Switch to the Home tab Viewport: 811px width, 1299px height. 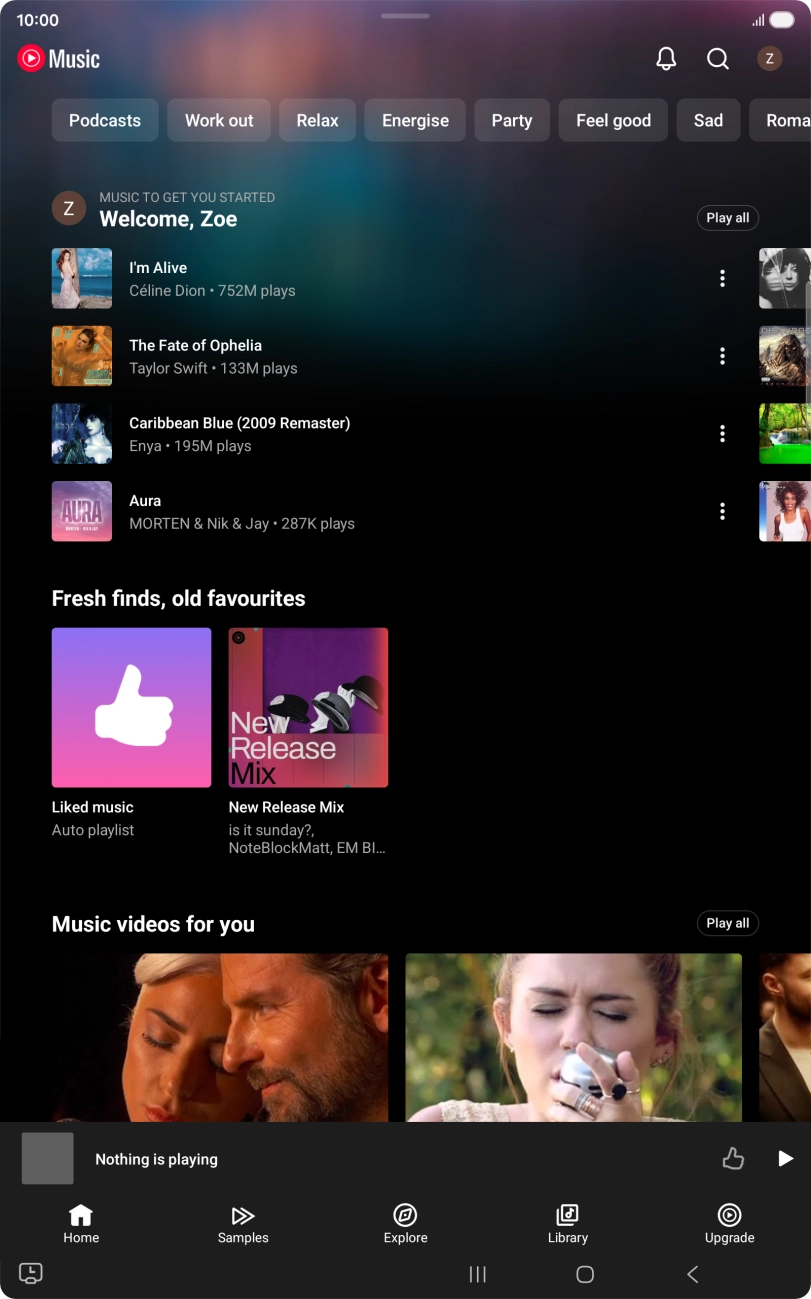pos(81,1223)
